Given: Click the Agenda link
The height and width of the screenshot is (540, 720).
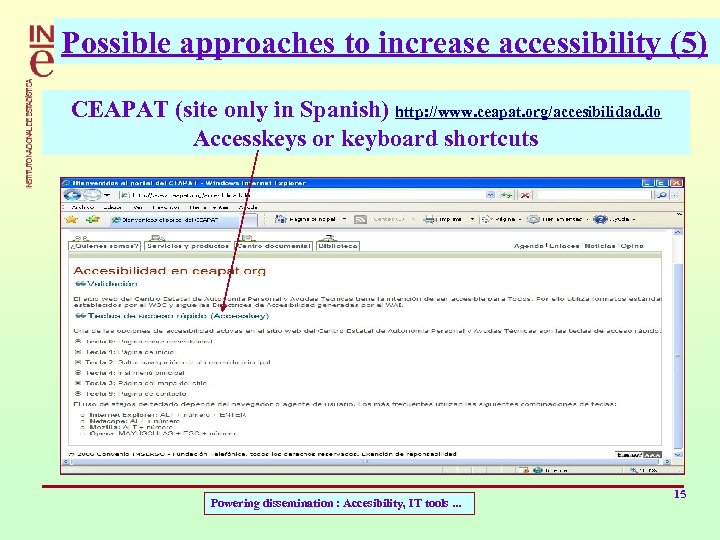Looking at the screenshot, I should [x=529, y=246].
